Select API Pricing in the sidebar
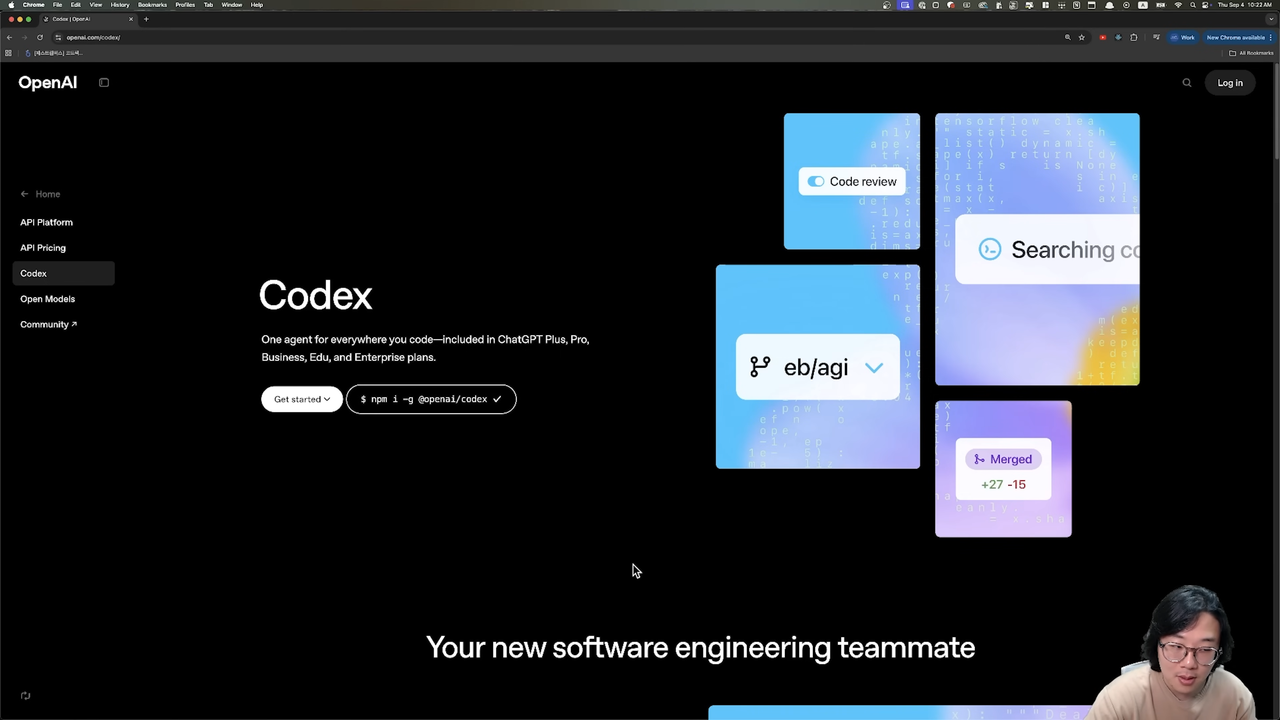This screenshot has width=1280, height=720. pyautogui.click(x=43, y=248)
